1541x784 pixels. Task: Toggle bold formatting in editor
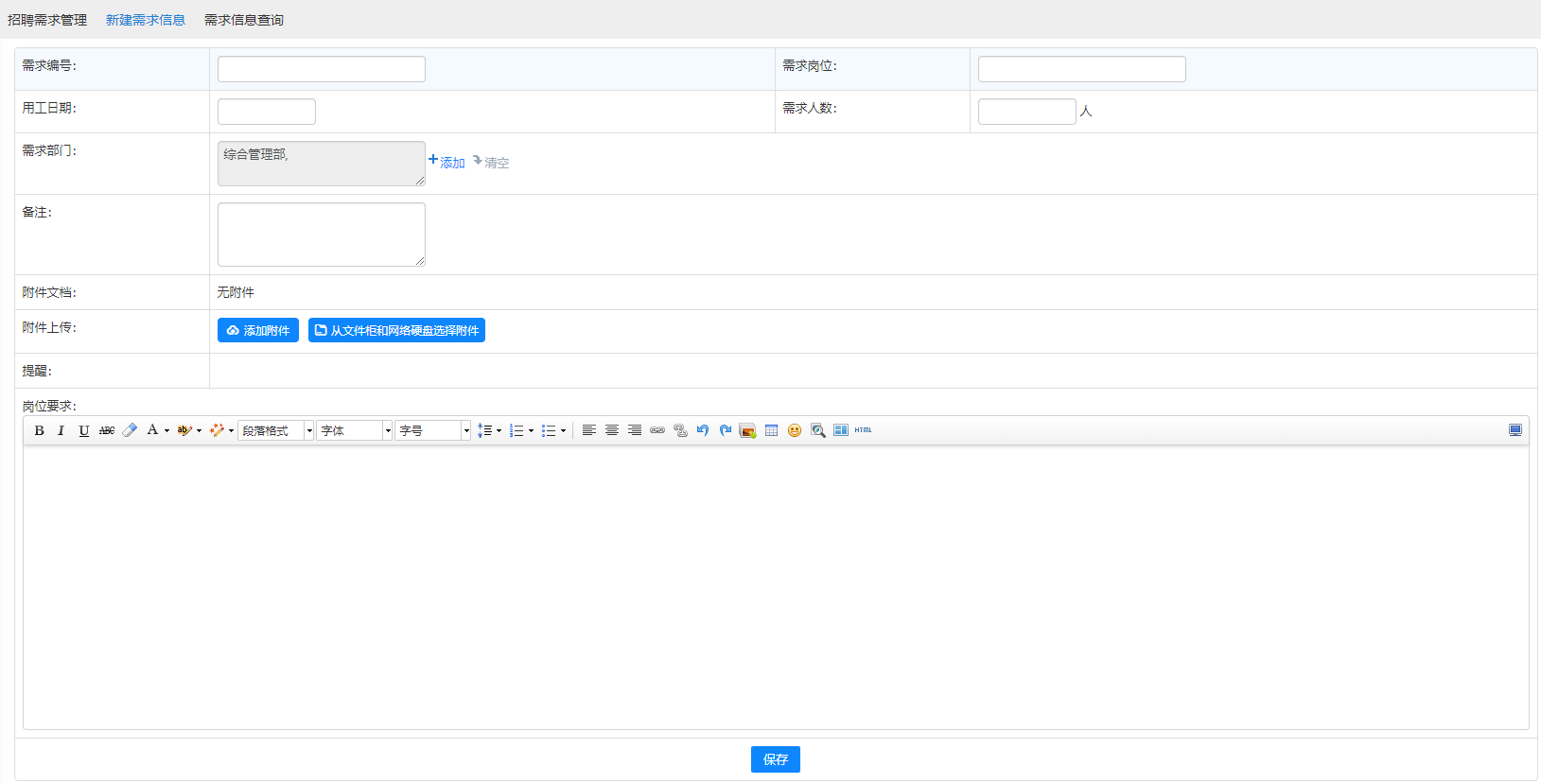point(39,430)
